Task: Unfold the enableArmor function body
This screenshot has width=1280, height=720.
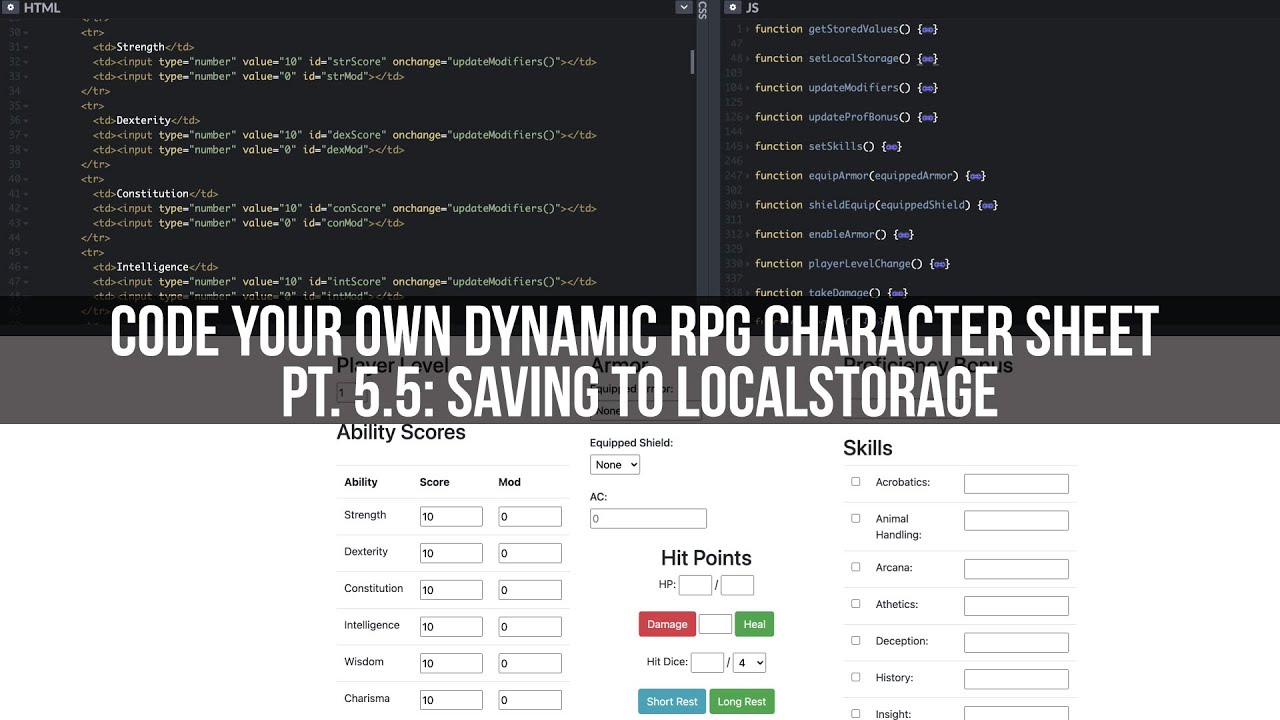Action: pyautogui.click(x=903, y=234)
